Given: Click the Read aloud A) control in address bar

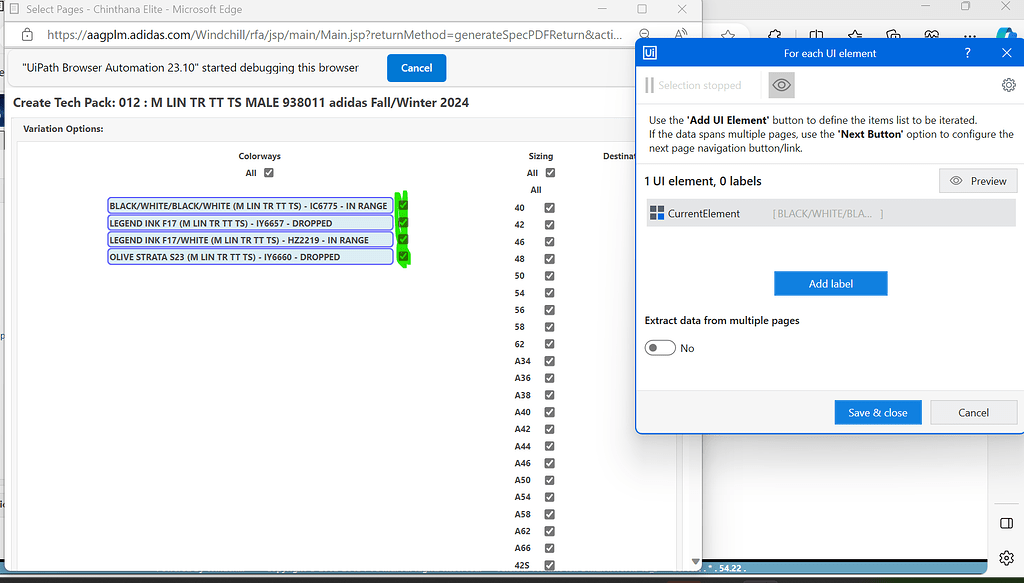Looking at the screenshot, I should coord(680,33).
